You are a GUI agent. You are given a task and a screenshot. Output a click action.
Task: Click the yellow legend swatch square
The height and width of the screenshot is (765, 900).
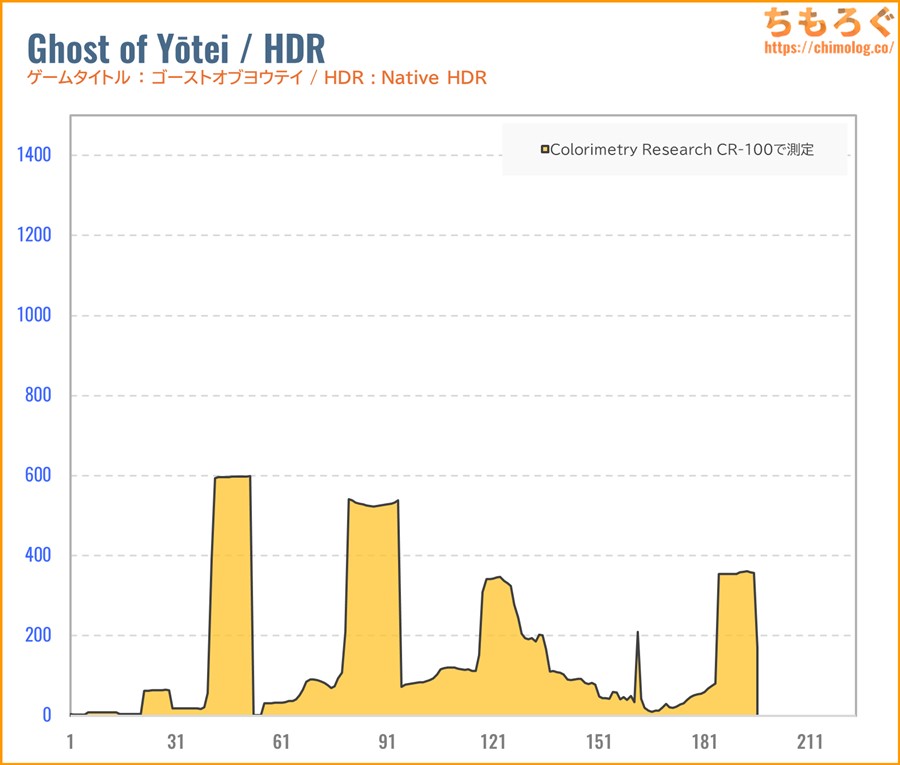pos(545,150)
